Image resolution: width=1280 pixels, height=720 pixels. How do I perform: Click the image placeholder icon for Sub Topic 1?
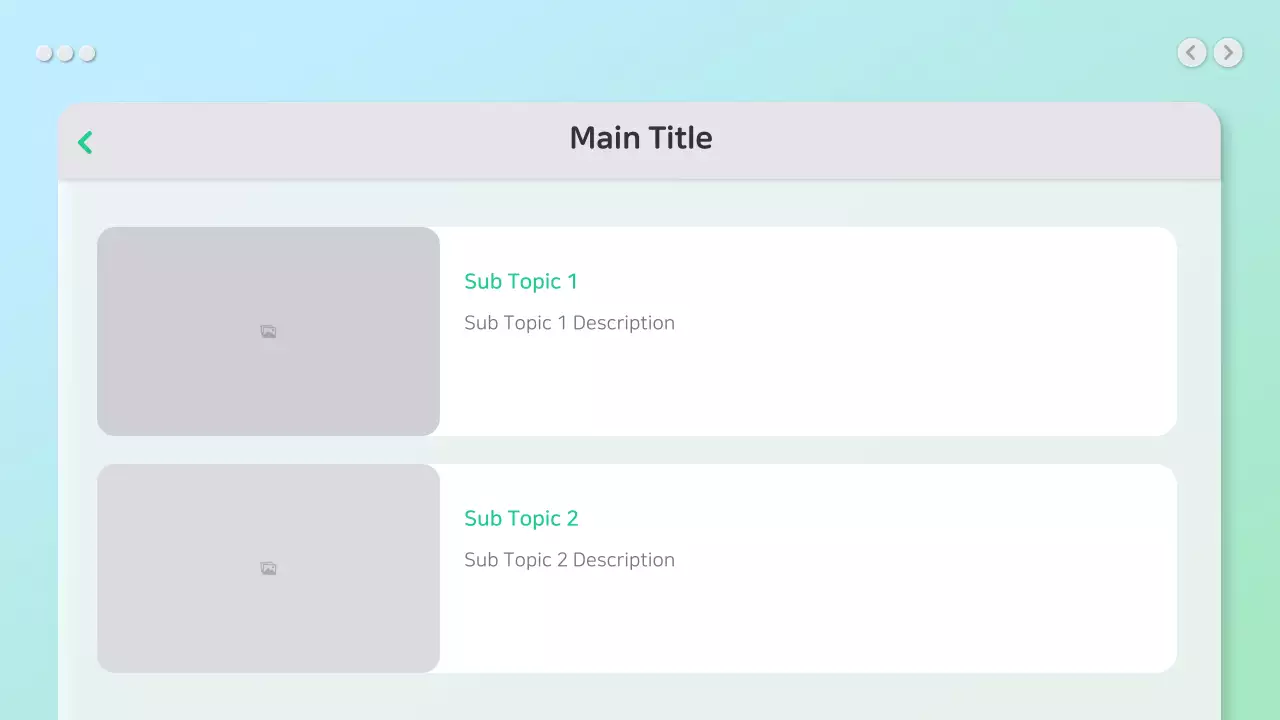point(268,332)
